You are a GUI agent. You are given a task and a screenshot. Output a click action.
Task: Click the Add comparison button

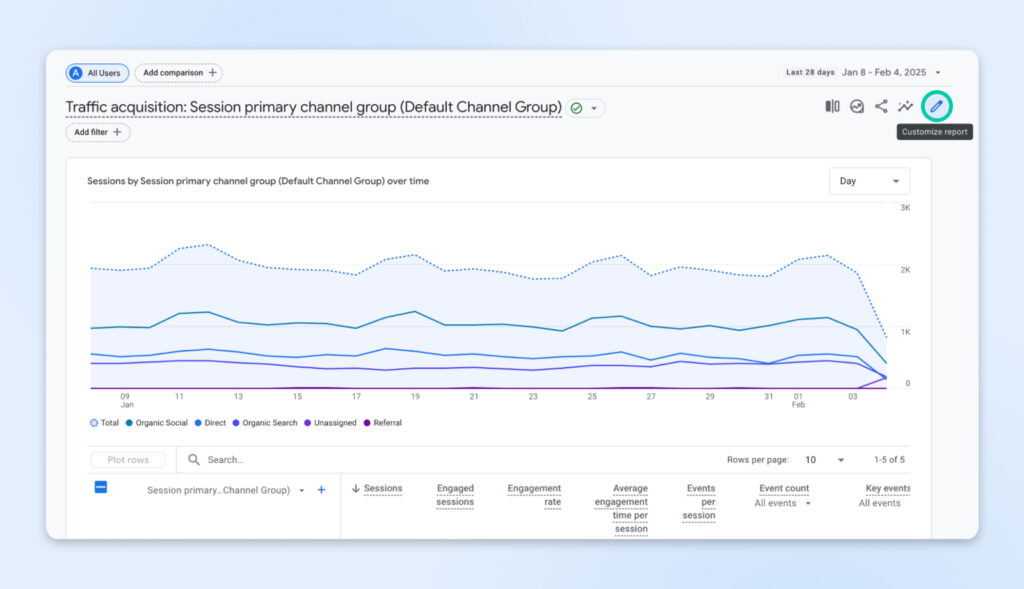tap(178, 73)
